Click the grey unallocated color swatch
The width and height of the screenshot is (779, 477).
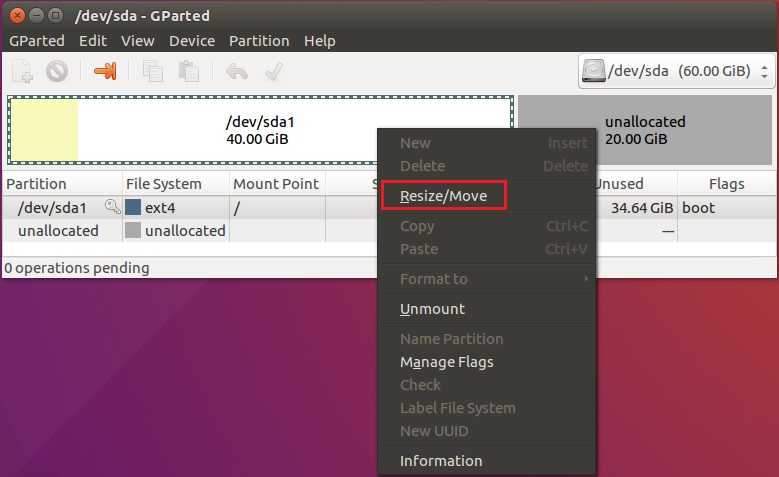[x=133, y=230]
